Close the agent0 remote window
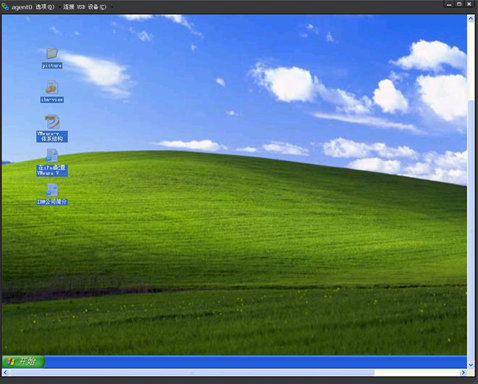 (469, 4)
